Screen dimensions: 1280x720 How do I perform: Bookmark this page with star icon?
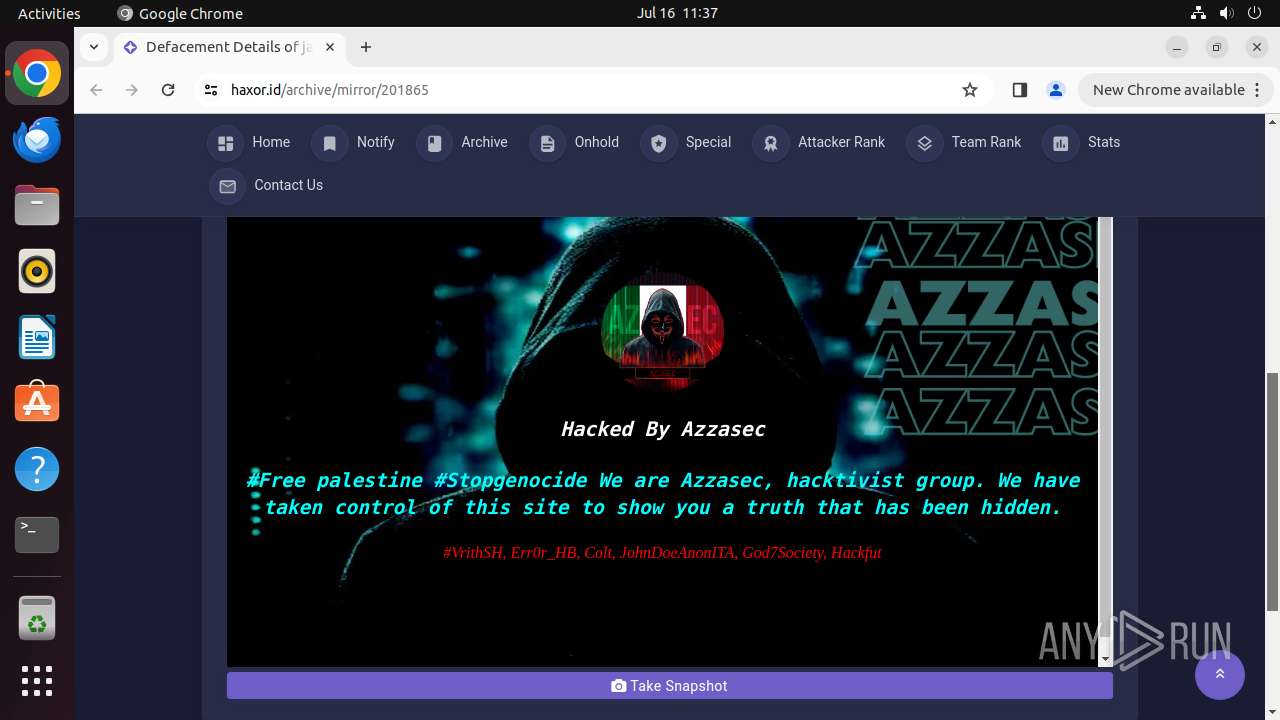(969, 90)
